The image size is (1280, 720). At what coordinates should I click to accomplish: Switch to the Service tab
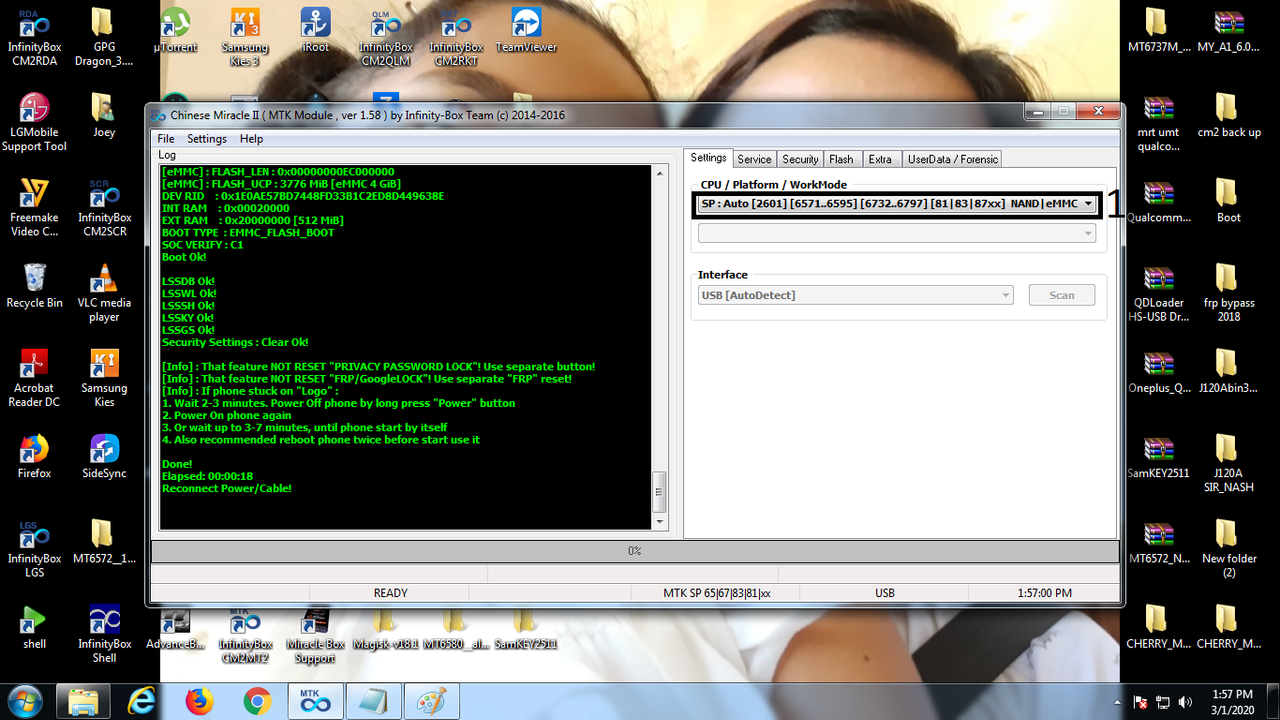tap(754, 159)
